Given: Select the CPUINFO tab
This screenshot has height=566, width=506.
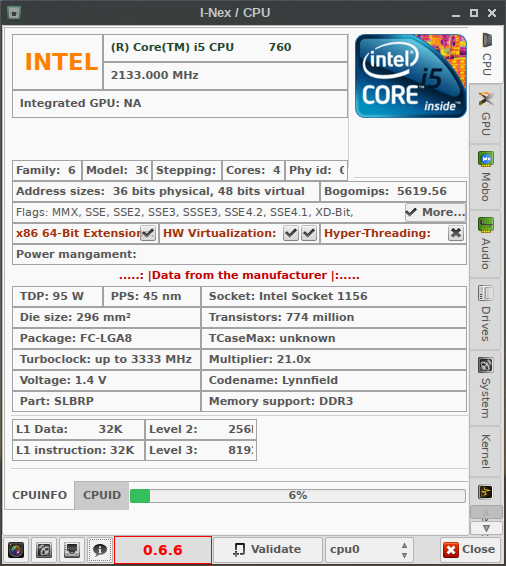Looking at the screenshot, I should tap(40, 495).
